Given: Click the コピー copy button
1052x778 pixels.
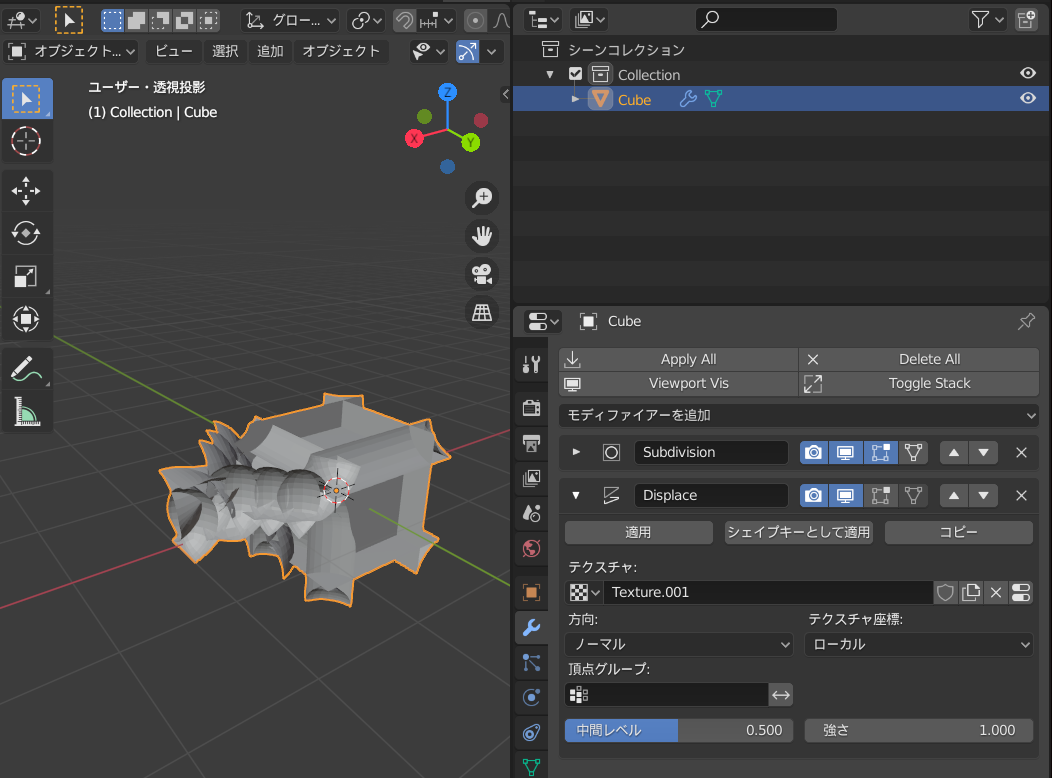Looking at the screenshot, I should coord(959,533).
